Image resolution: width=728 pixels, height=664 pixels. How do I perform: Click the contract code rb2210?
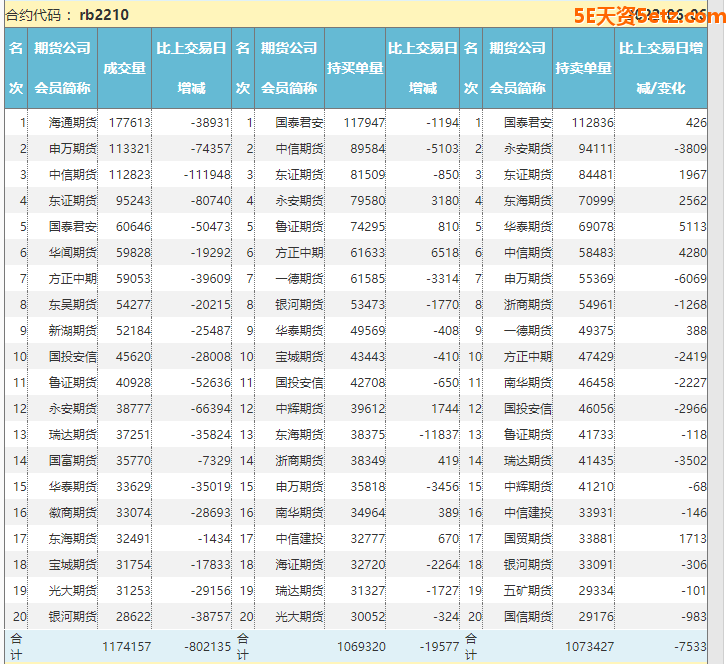(104, 15)
